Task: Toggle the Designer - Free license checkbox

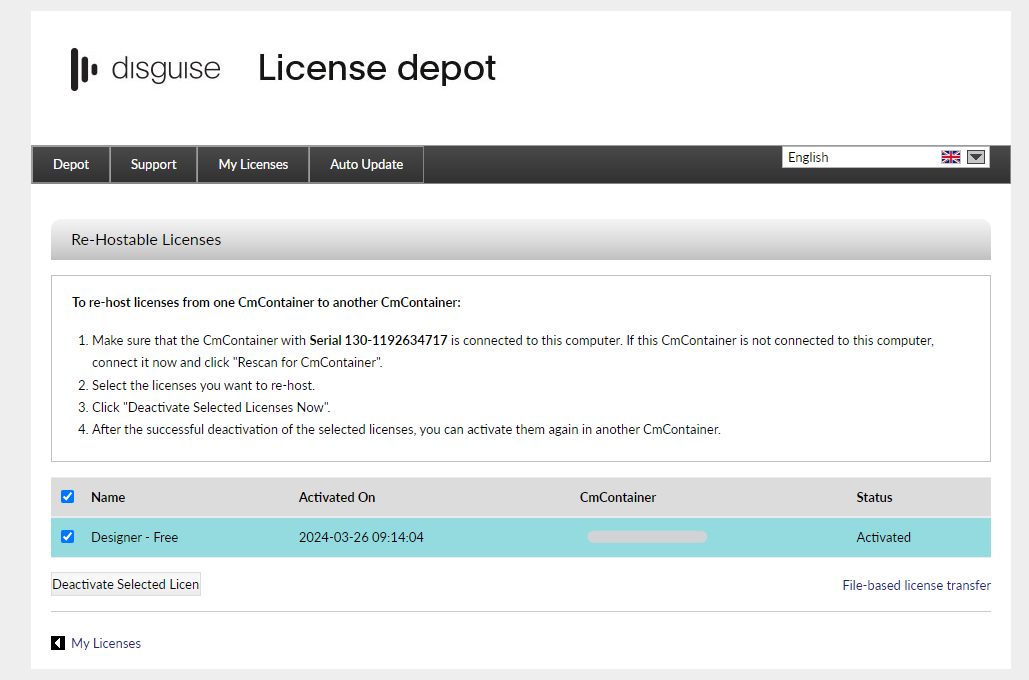Action: (x=67, y=536)
